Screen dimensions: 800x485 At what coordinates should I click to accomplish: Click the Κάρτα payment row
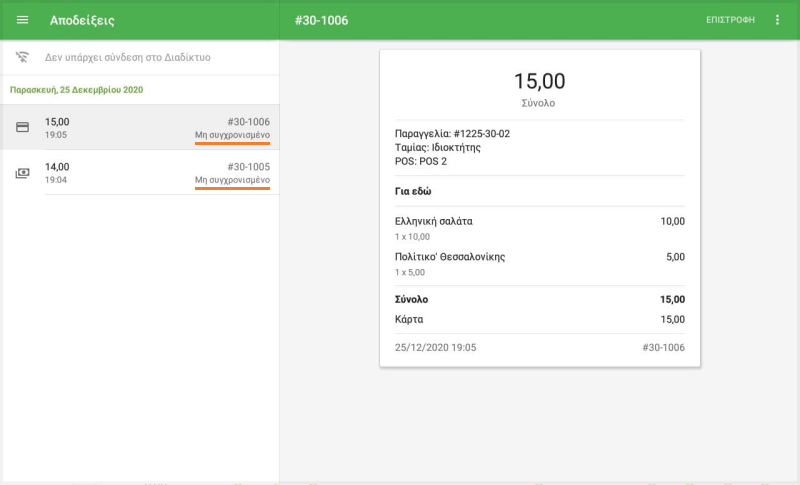tap(539, 319)
